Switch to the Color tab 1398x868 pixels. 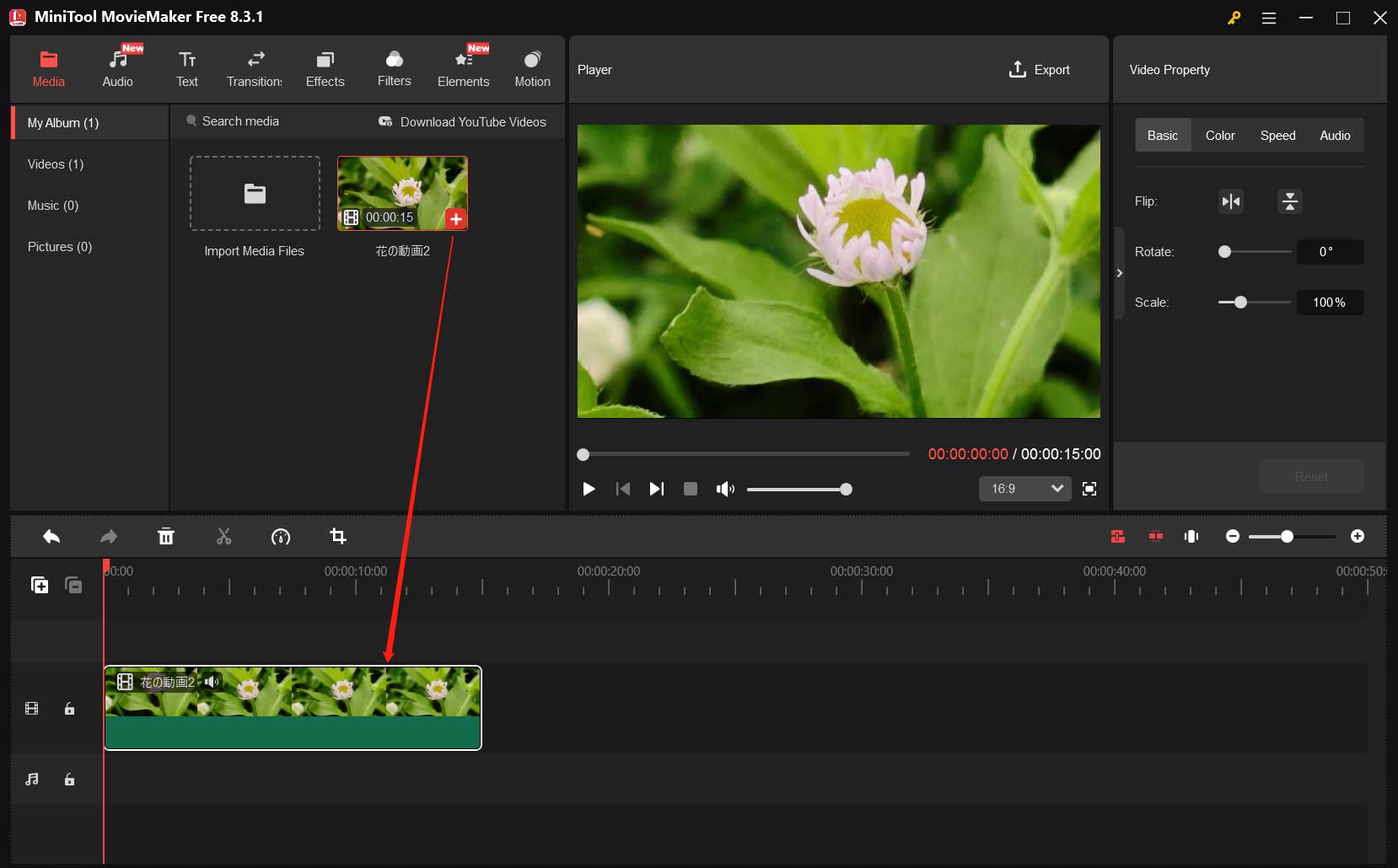point(1219,136)
